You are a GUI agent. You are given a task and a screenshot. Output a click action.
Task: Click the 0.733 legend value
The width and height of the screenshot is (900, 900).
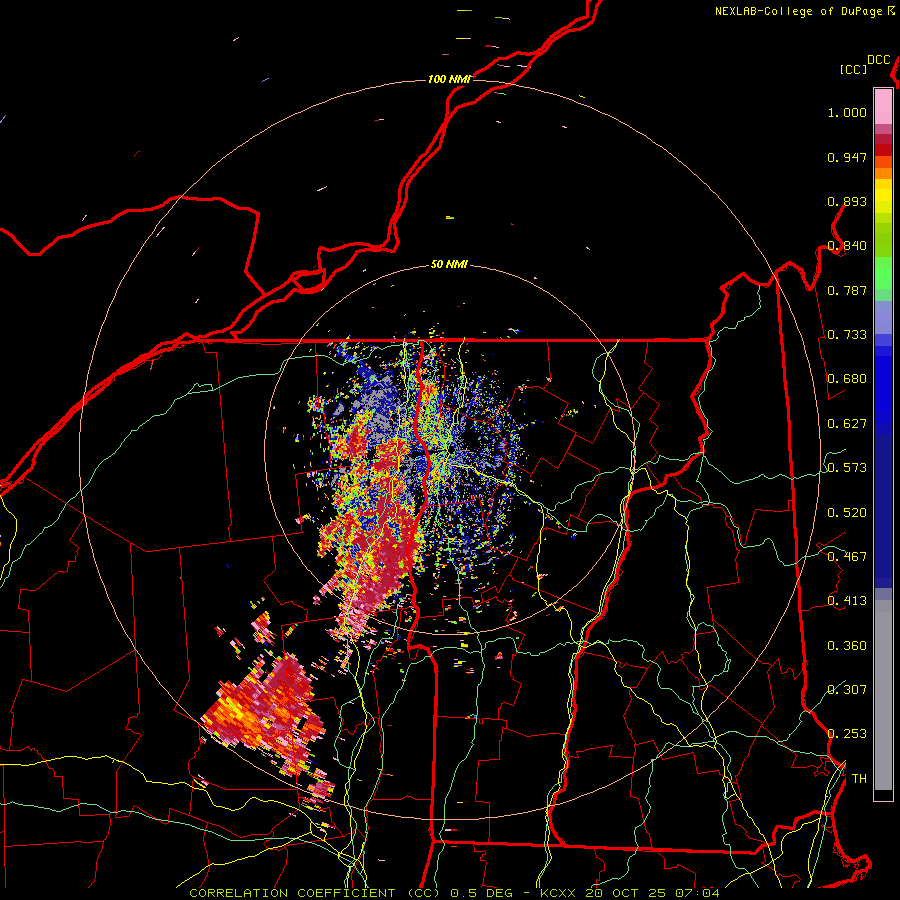click(x=847, y=335)
